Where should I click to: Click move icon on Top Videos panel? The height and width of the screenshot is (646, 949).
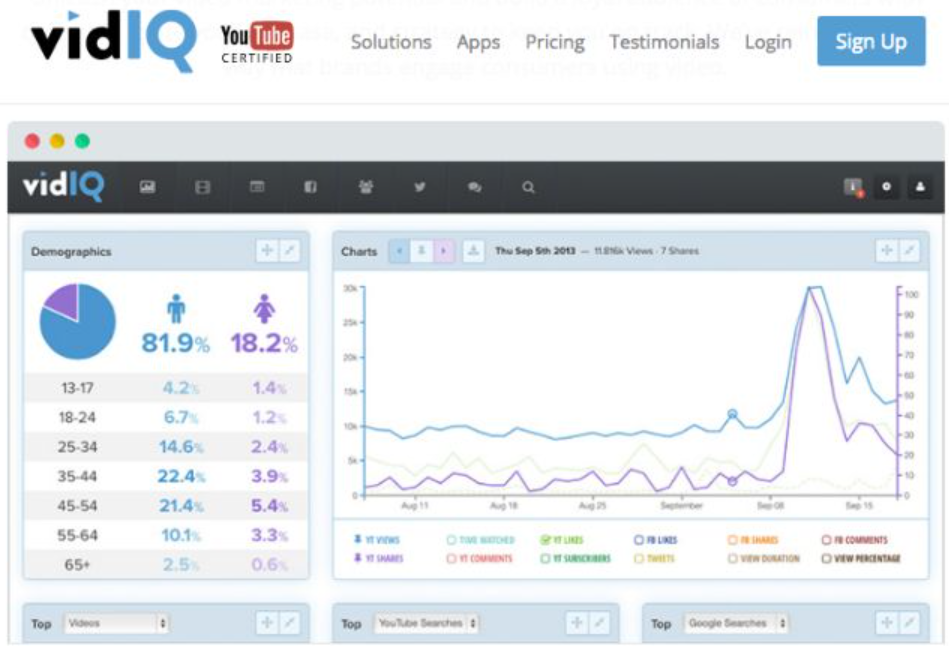point(267,622)
